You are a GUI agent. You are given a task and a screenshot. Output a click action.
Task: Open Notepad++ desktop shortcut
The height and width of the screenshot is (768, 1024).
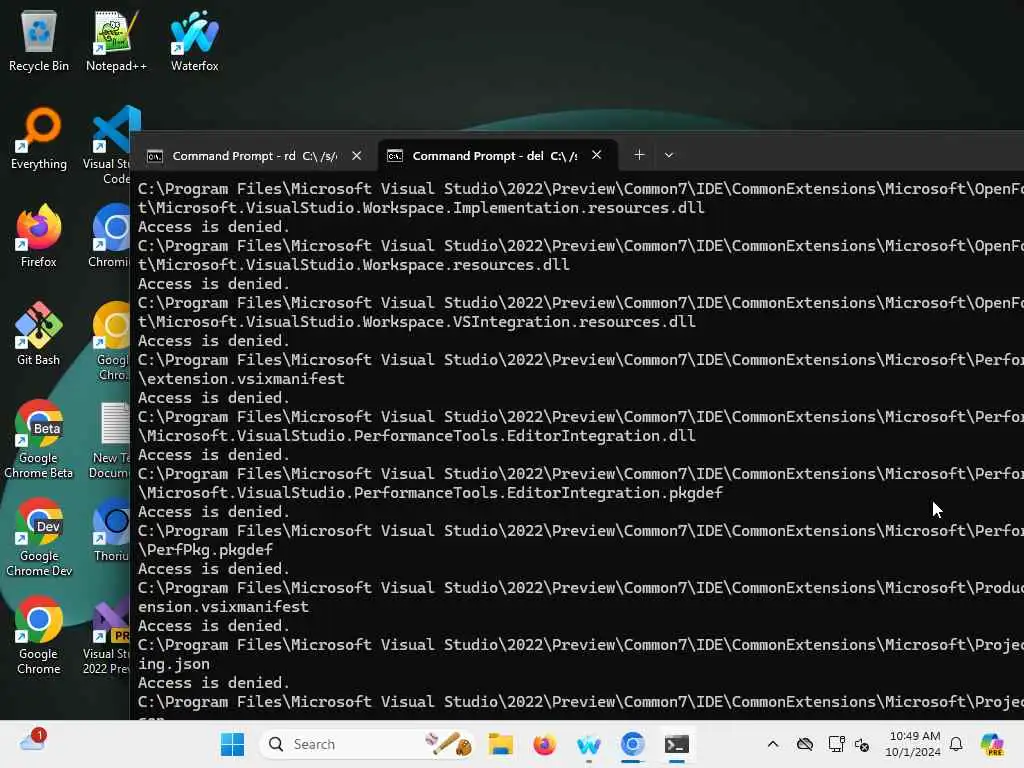coord(116,40)
